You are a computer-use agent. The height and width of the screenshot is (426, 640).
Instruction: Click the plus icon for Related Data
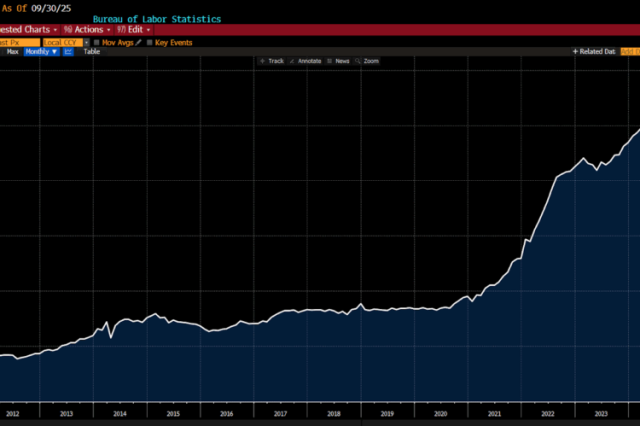click(575, 51)
